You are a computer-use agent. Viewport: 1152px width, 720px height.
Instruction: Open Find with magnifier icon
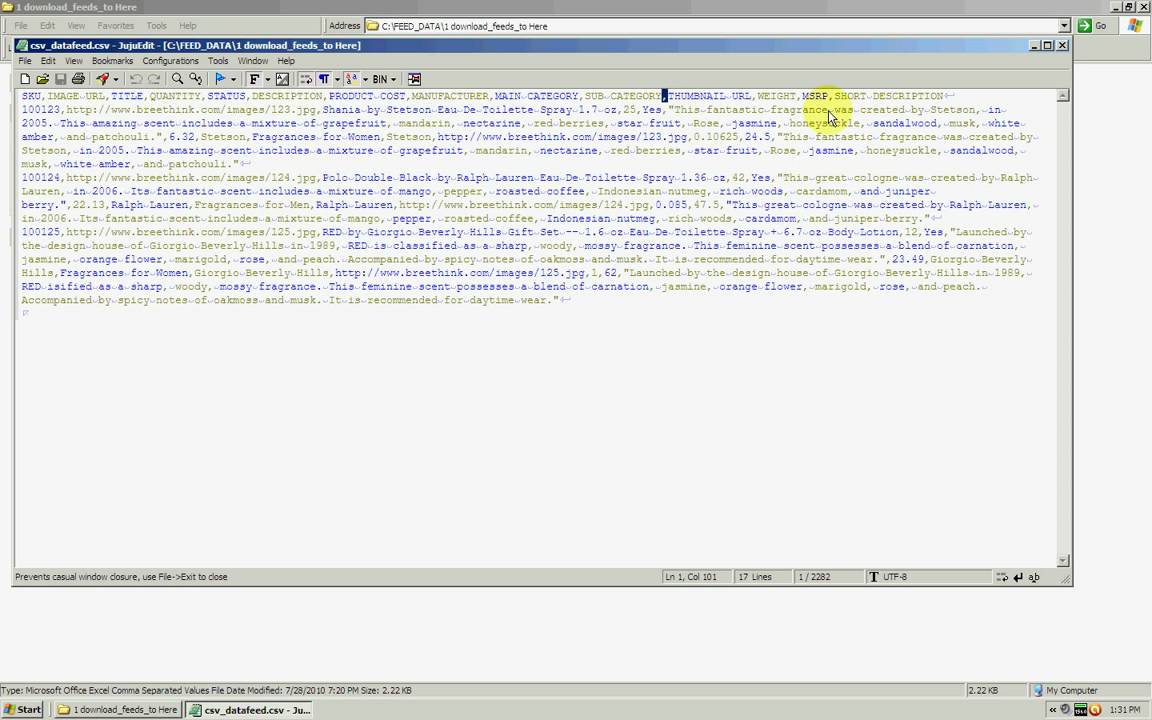(177, 79)
